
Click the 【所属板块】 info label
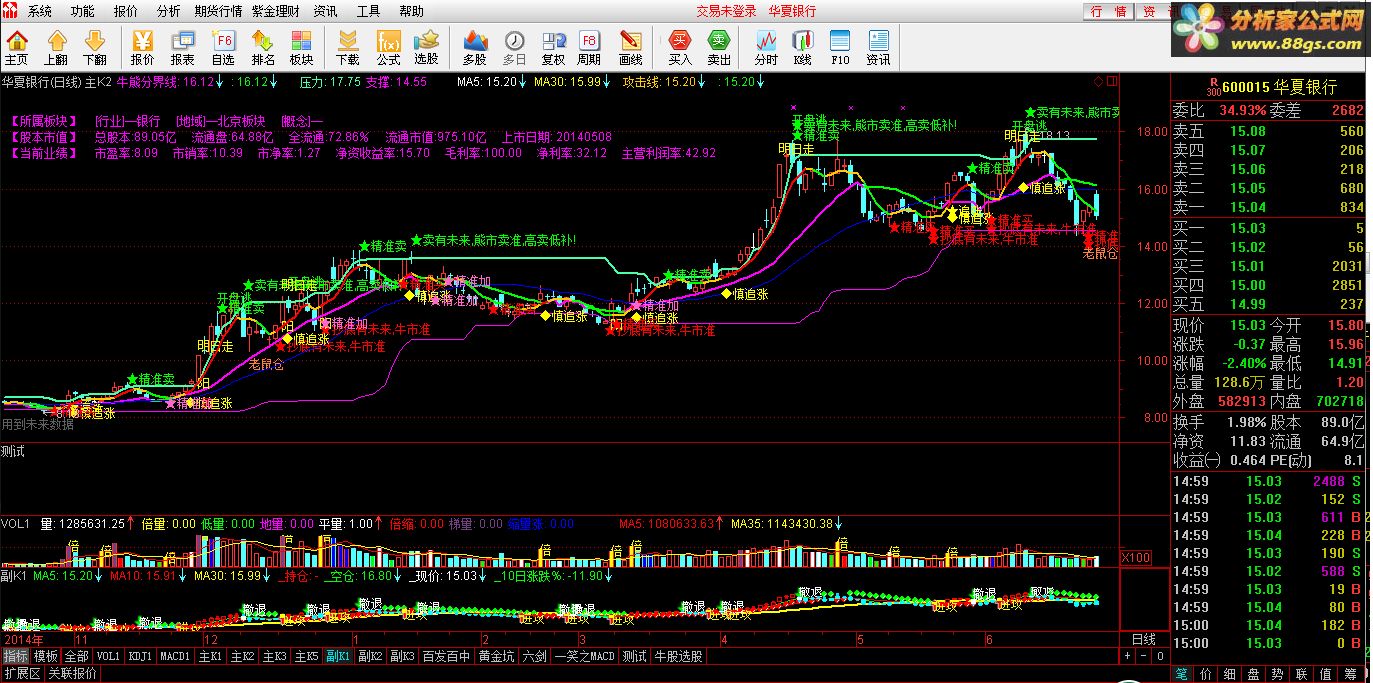42,121
